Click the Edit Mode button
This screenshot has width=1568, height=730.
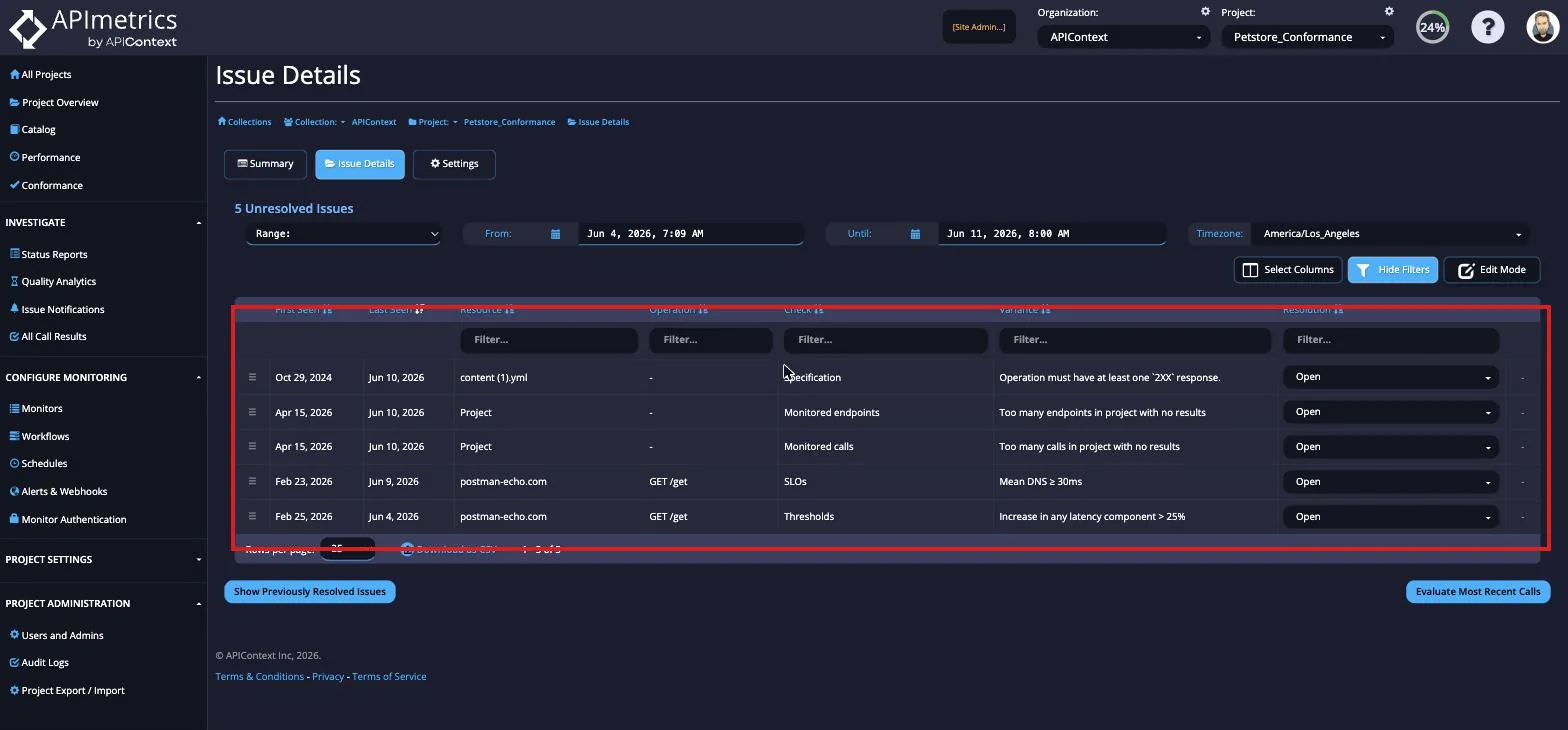[1492, 270]
